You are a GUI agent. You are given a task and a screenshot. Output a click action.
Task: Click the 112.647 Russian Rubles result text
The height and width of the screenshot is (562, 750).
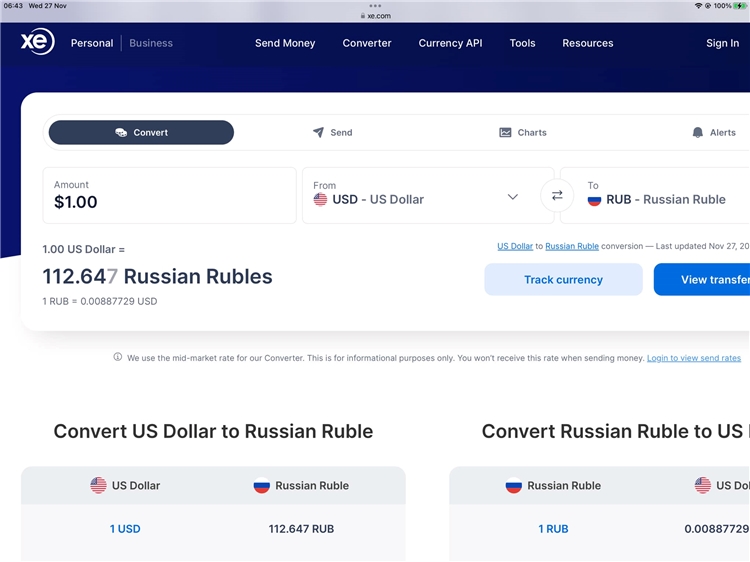click(157, 276)
